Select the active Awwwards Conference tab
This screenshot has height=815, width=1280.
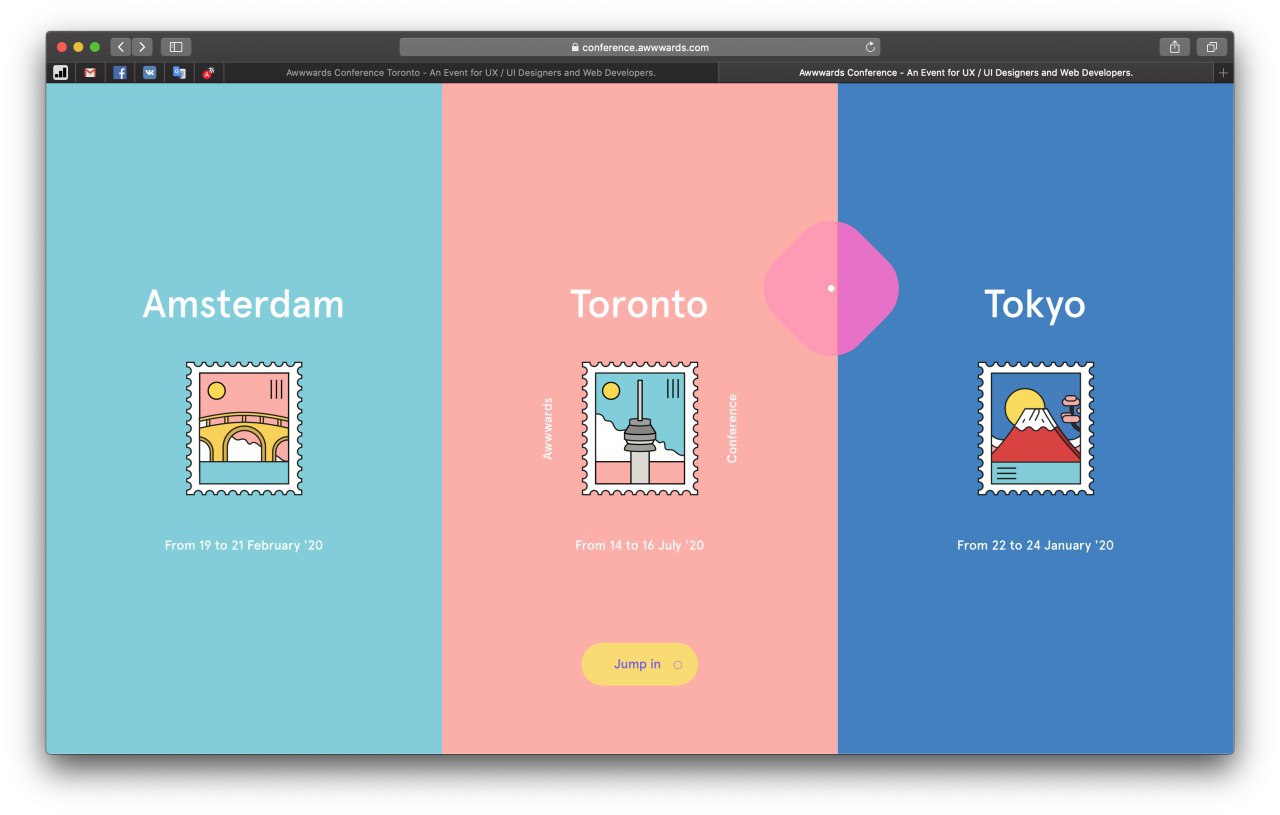966,73
